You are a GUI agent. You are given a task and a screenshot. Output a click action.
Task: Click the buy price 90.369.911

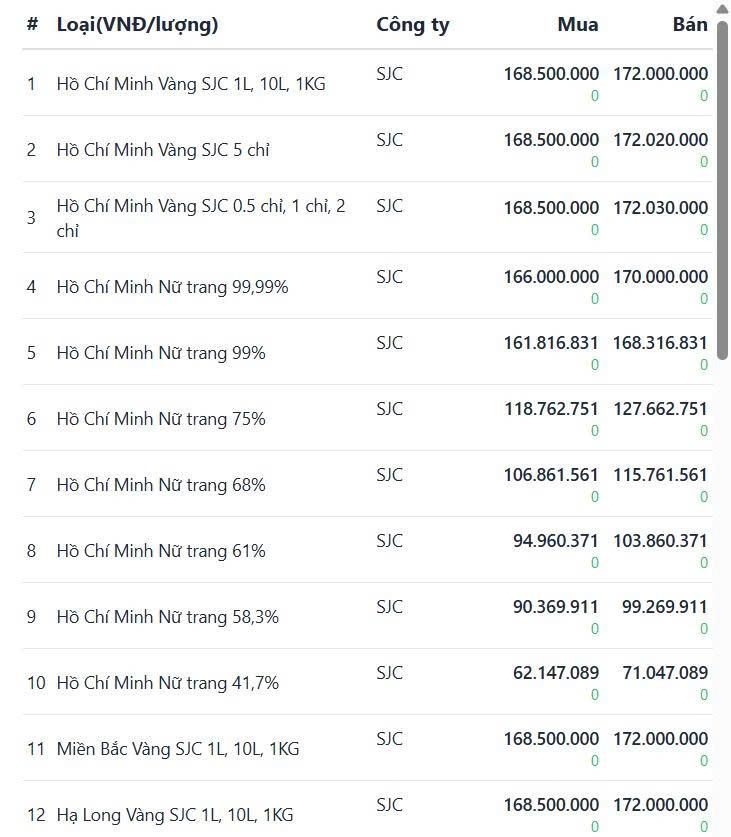(x=555, y=607)
